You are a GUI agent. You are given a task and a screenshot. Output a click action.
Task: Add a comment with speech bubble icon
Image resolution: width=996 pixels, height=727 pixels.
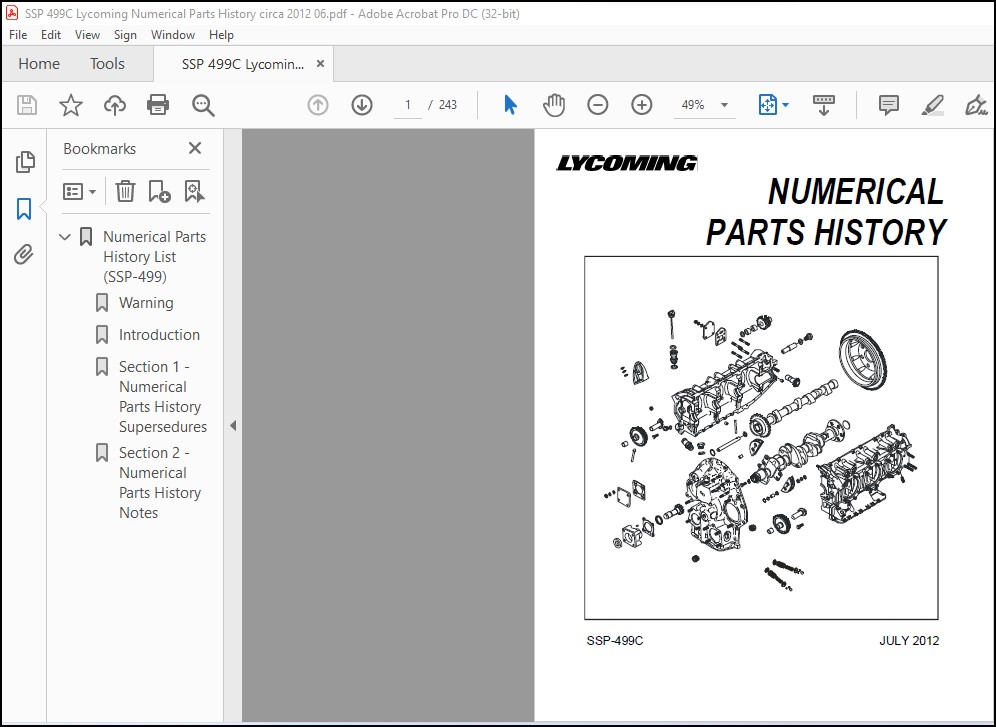click(889, 105)
